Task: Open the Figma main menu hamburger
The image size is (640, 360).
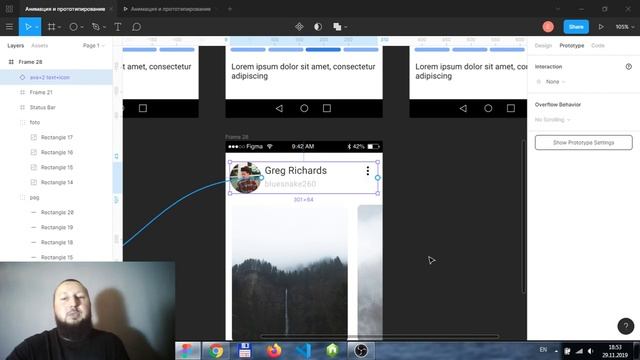Action: pyautogui.click(x=9, y=27)
